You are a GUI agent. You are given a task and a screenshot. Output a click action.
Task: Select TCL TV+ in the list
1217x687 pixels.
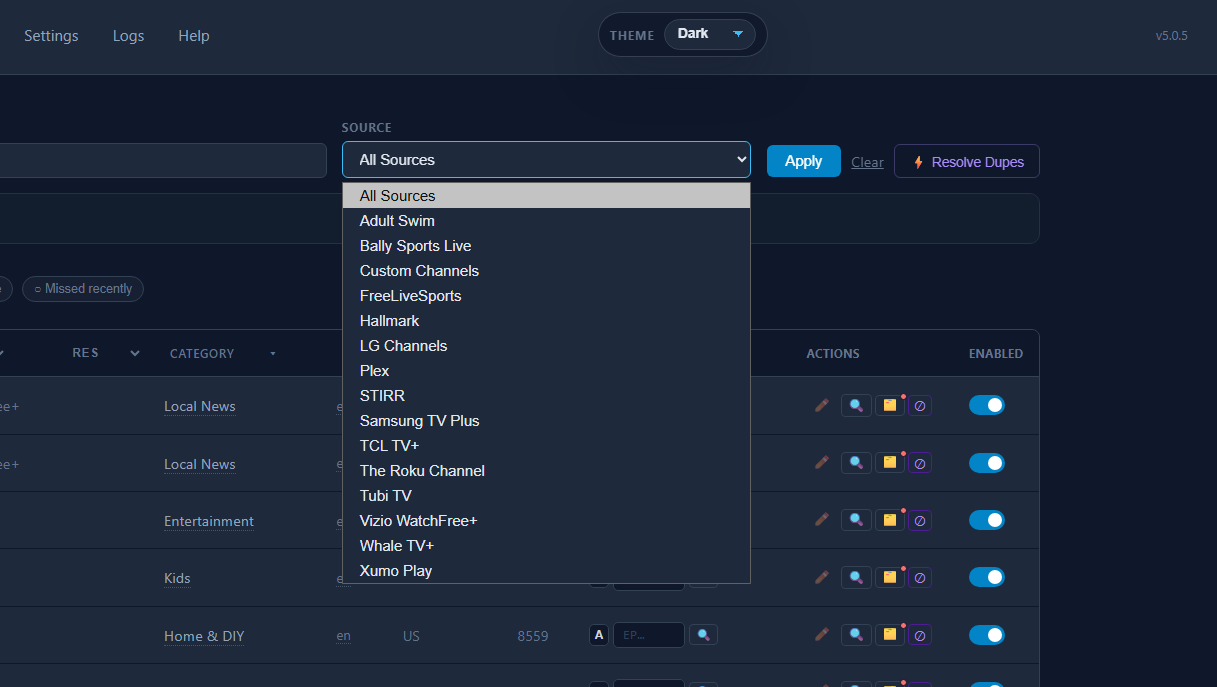(546, 446)
